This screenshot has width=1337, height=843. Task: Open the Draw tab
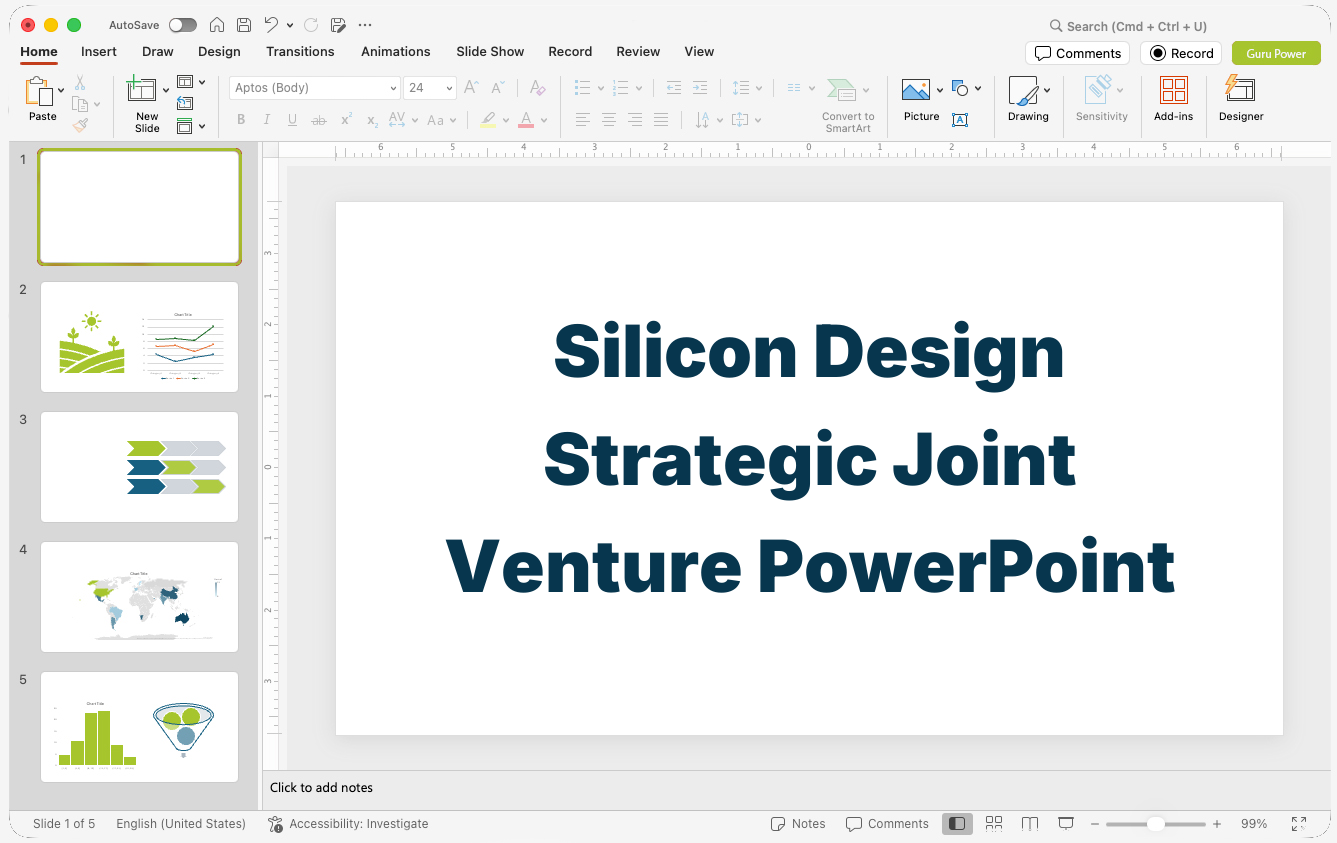[158, 52]
